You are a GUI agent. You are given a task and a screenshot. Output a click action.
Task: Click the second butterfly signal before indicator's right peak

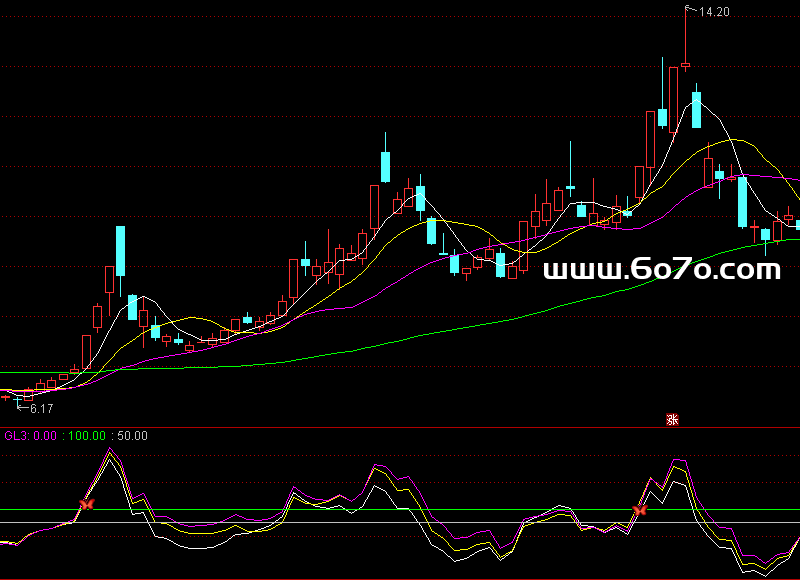pos(639,509)
